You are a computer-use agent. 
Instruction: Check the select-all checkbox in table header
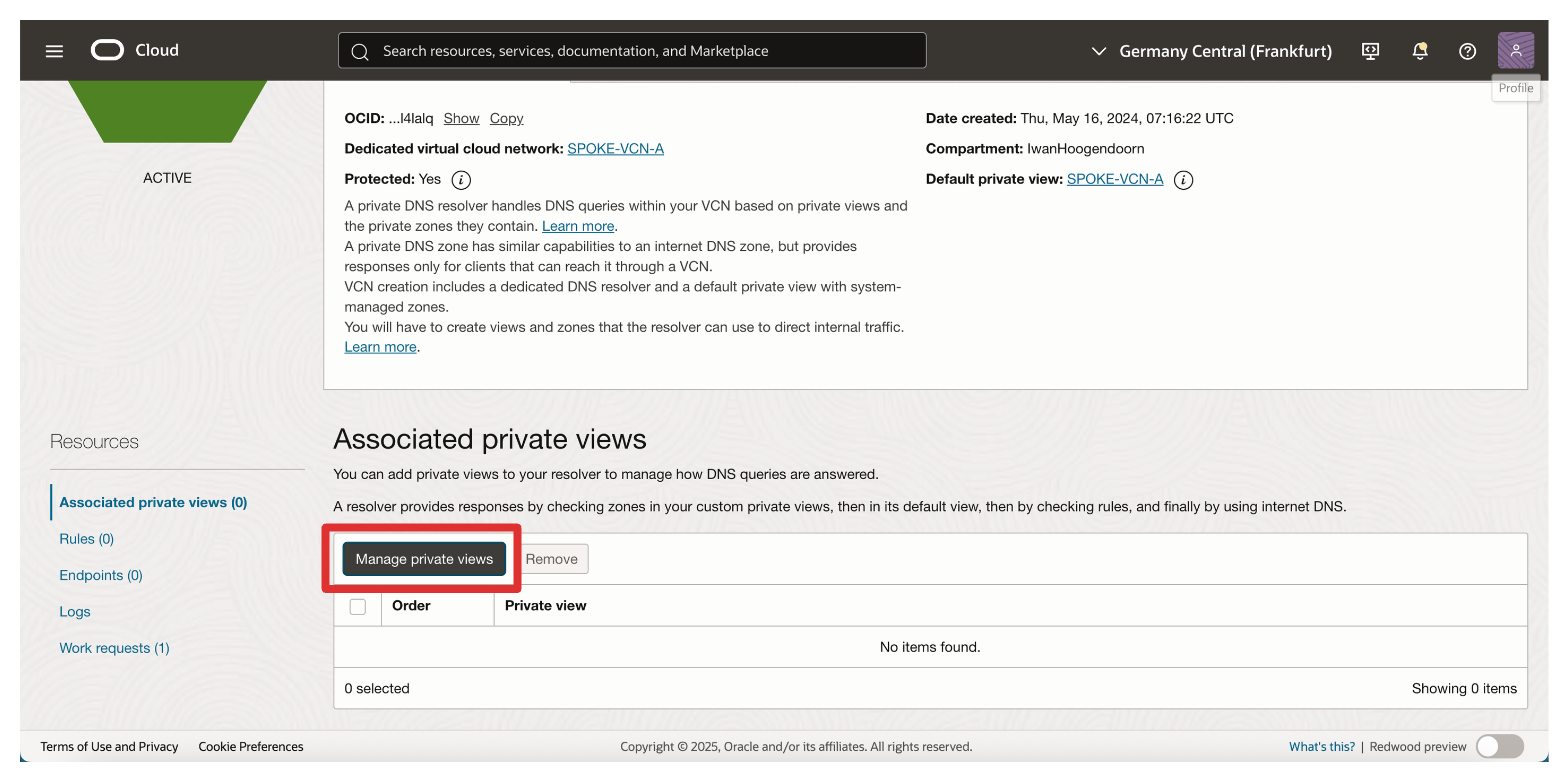(x=358, y=606)
